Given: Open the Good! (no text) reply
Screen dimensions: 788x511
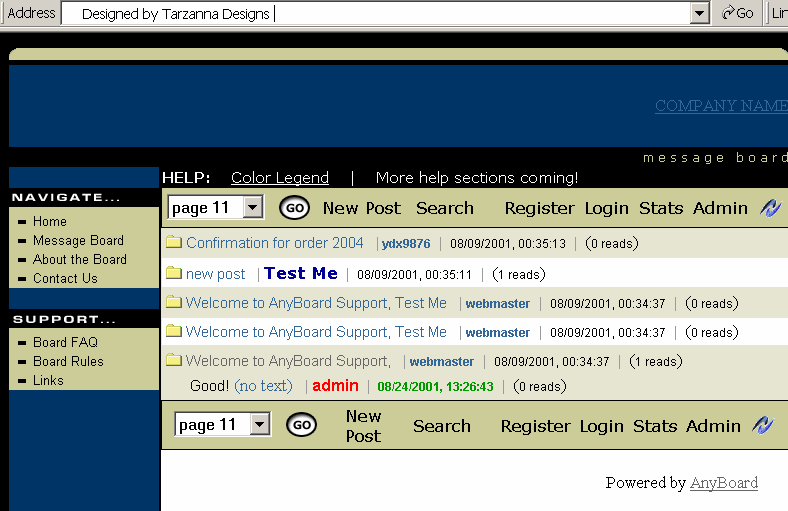Looking at the screenshot, I should click(x=241, y=386).
